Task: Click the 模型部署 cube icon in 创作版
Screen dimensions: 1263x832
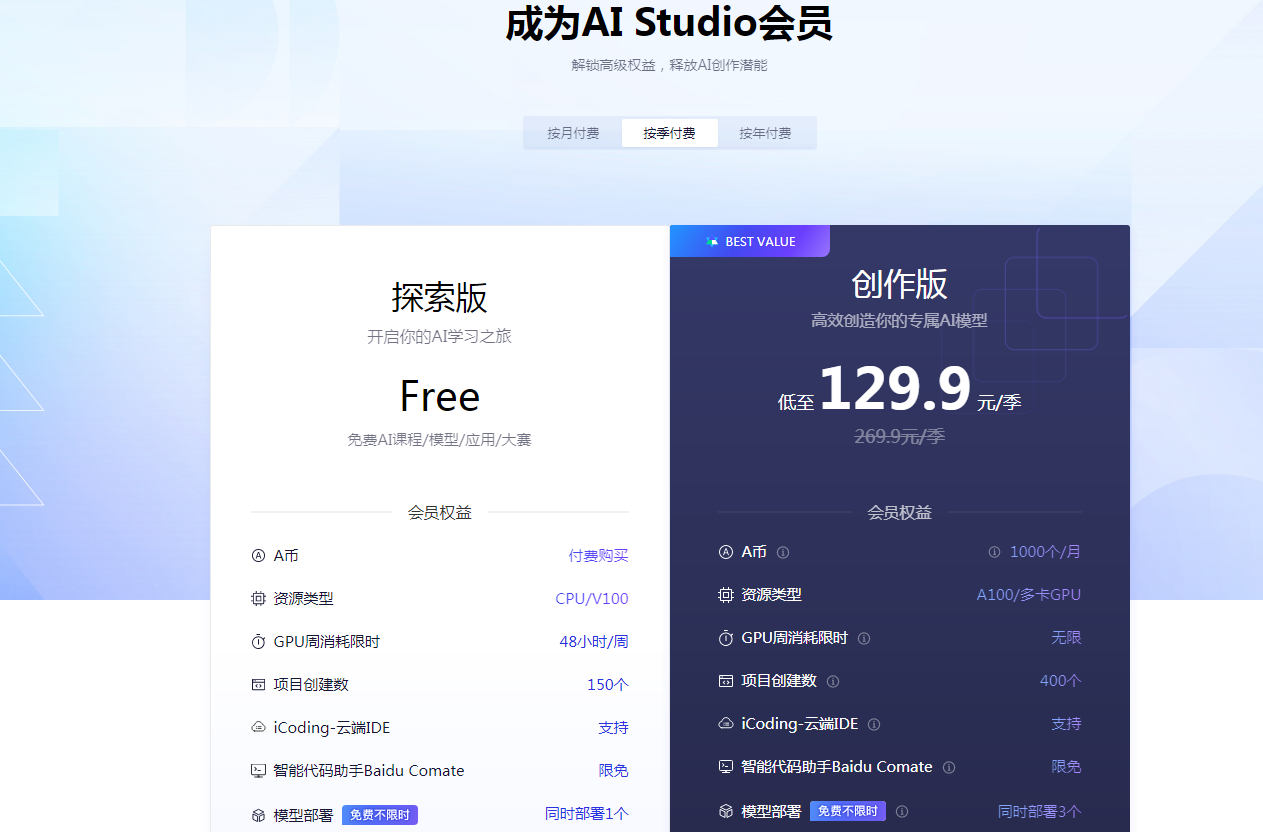Action: 726,811
